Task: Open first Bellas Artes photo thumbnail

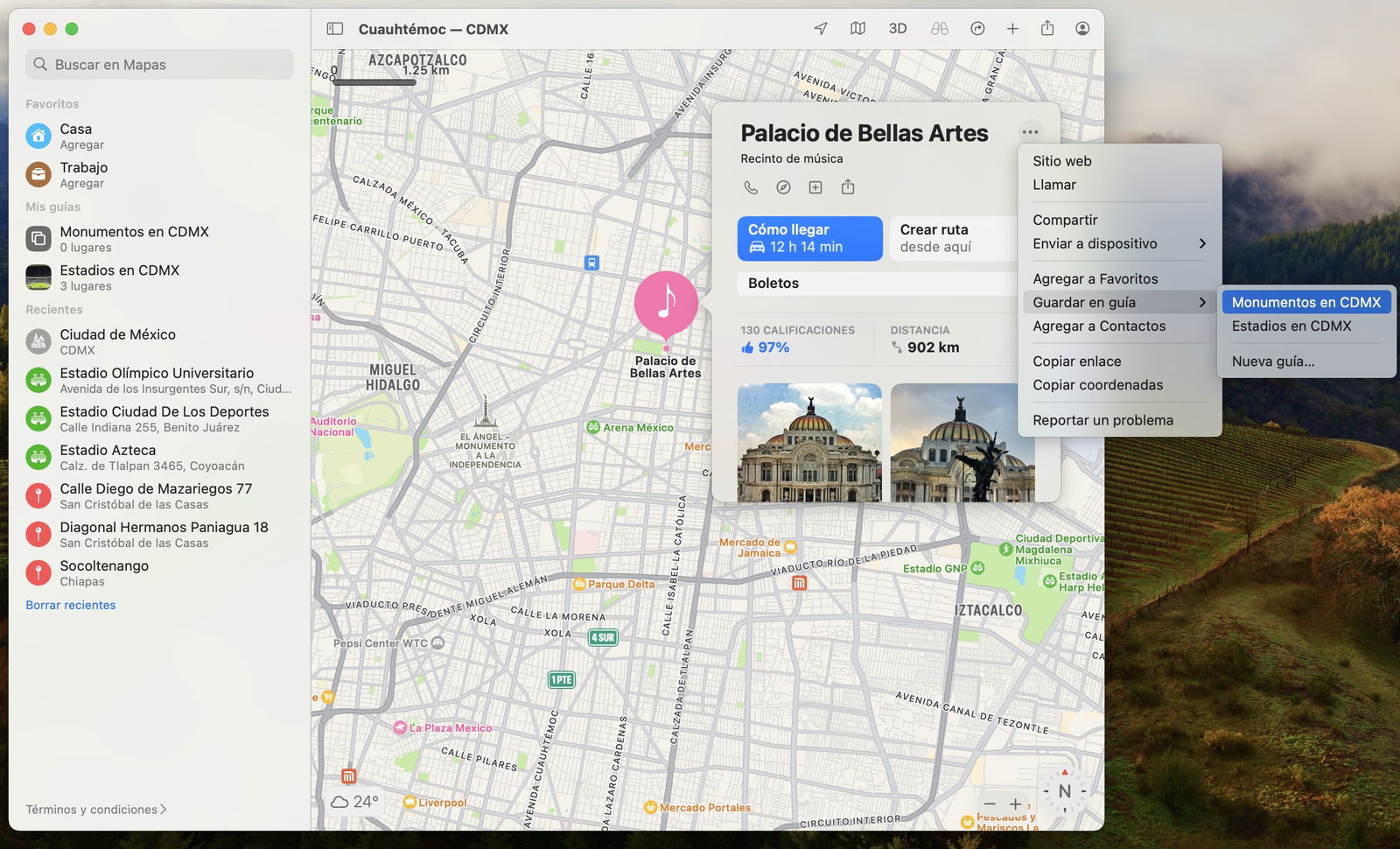Action: 809,442
